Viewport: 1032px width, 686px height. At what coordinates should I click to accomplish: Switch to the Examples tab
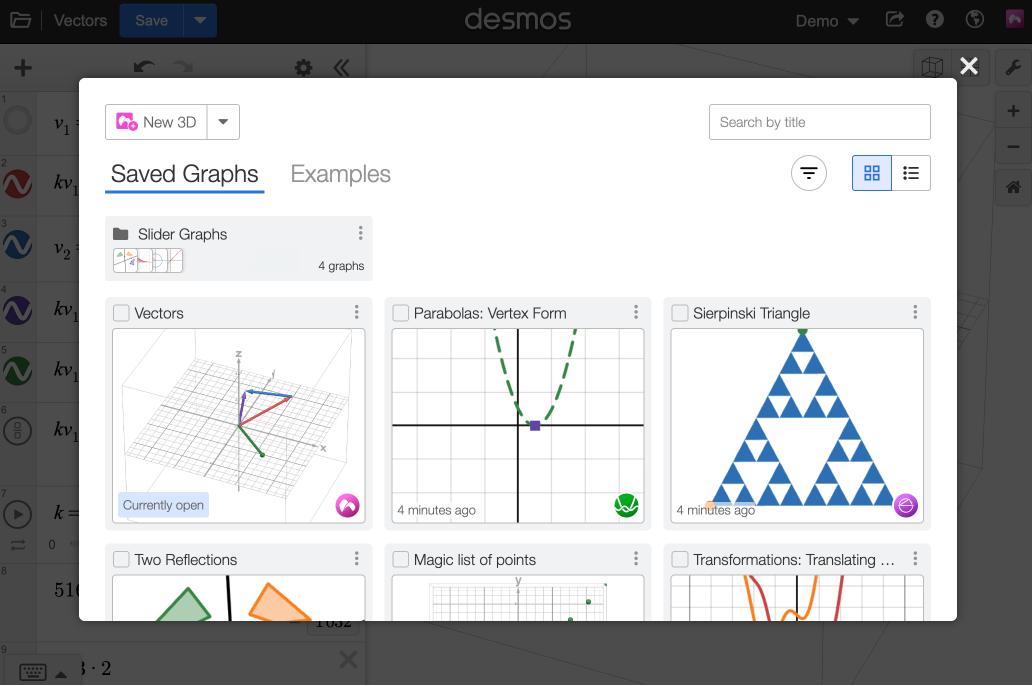[x=340, y=174]
